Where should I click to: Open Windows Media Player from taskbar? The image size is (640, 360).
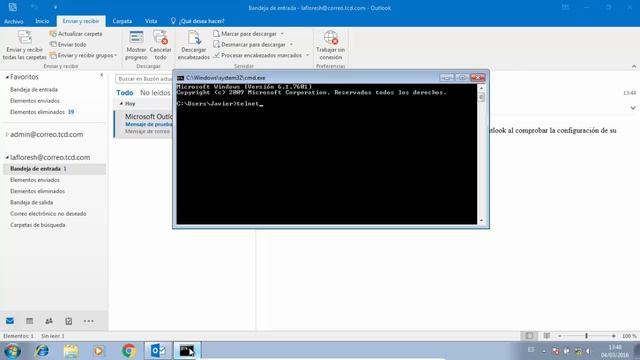99,351
